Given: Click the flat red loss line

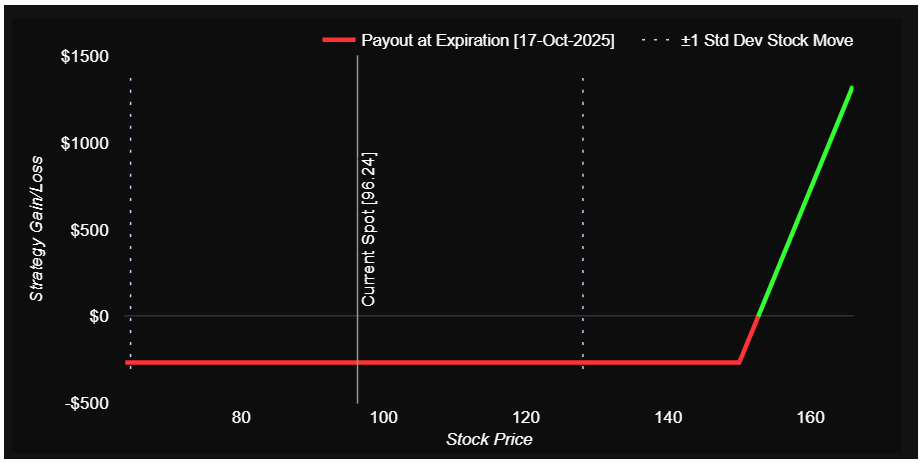Looking at the screenshot, I should (450, 362).
